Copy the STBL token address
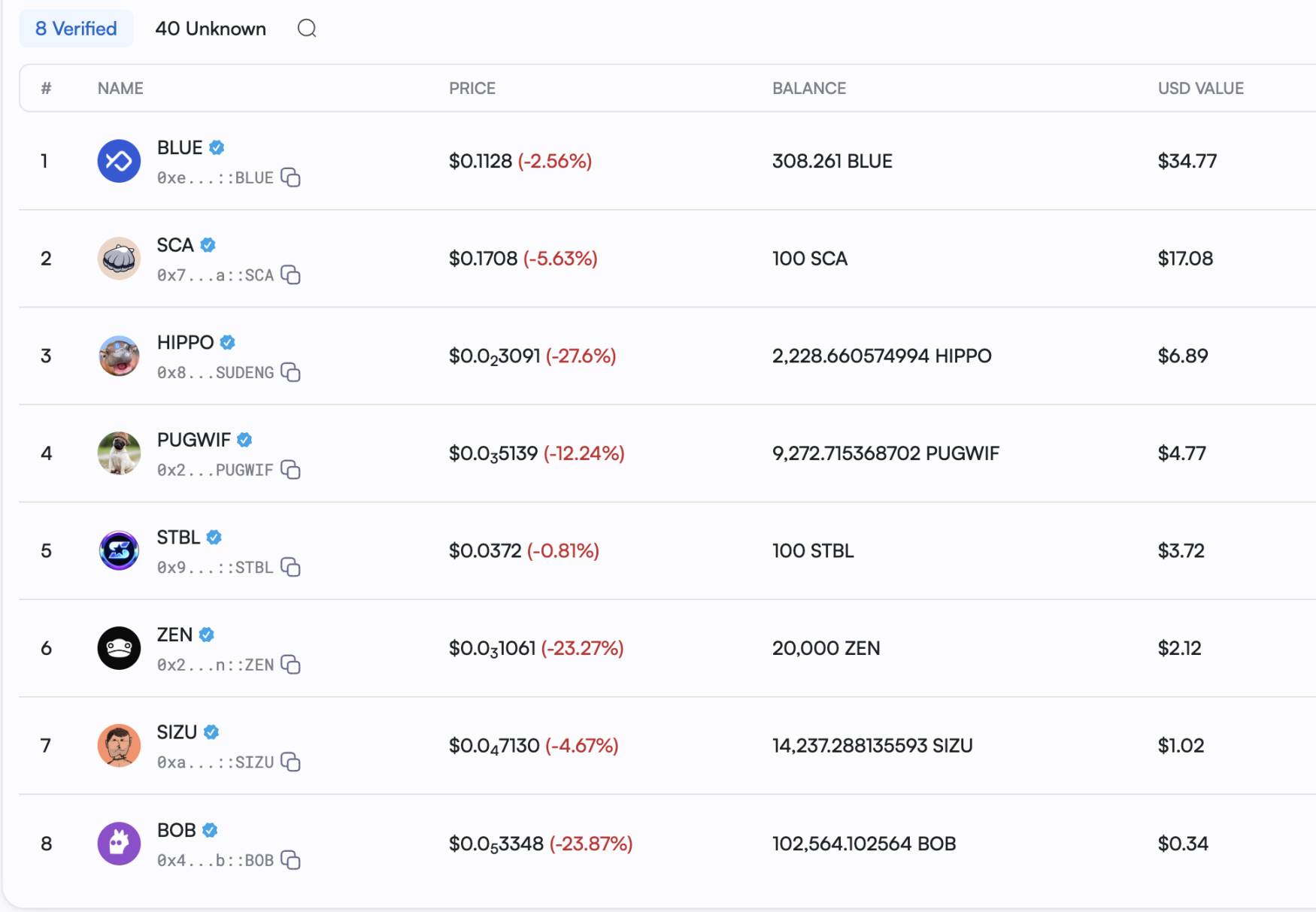This screenshot has height=912, width=1316. [291, 567]
